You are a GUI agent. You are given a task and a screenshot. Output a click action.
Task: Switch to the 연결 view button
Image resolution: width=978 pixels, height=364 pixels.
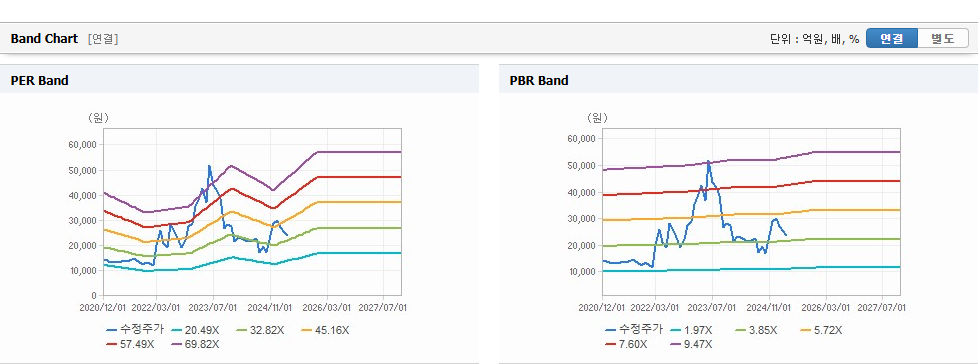(892, 38)
